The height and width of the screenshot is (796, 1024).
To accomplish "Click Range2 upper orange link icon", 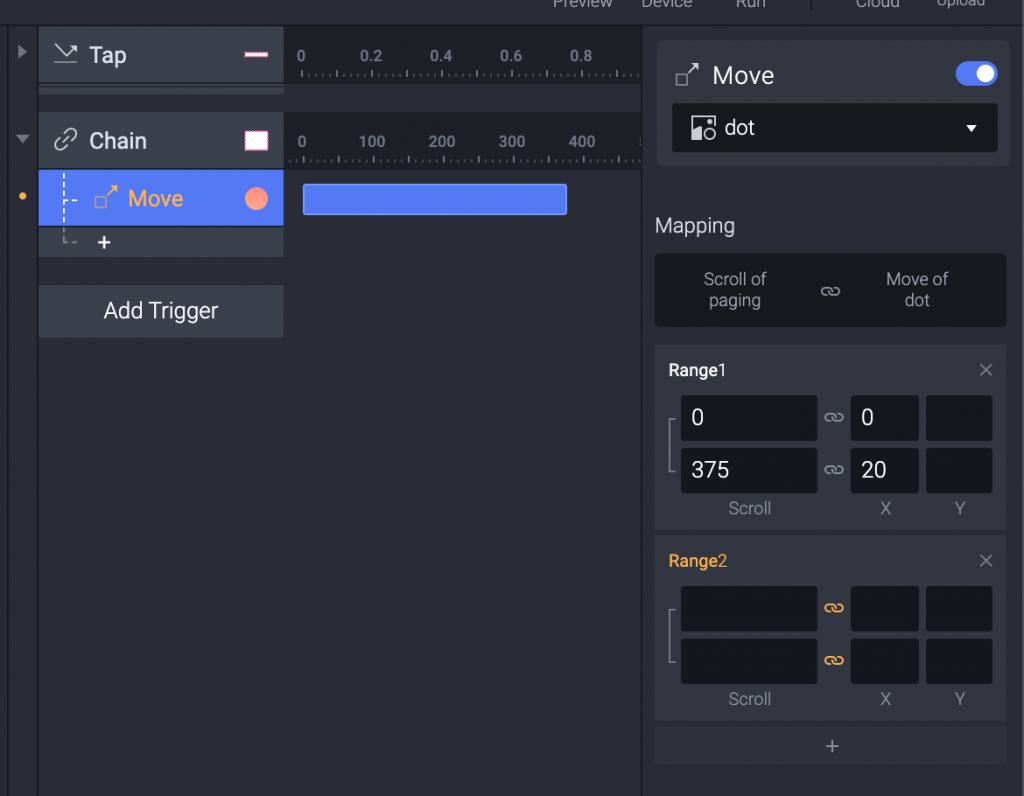I will click(x=834, y=608).
